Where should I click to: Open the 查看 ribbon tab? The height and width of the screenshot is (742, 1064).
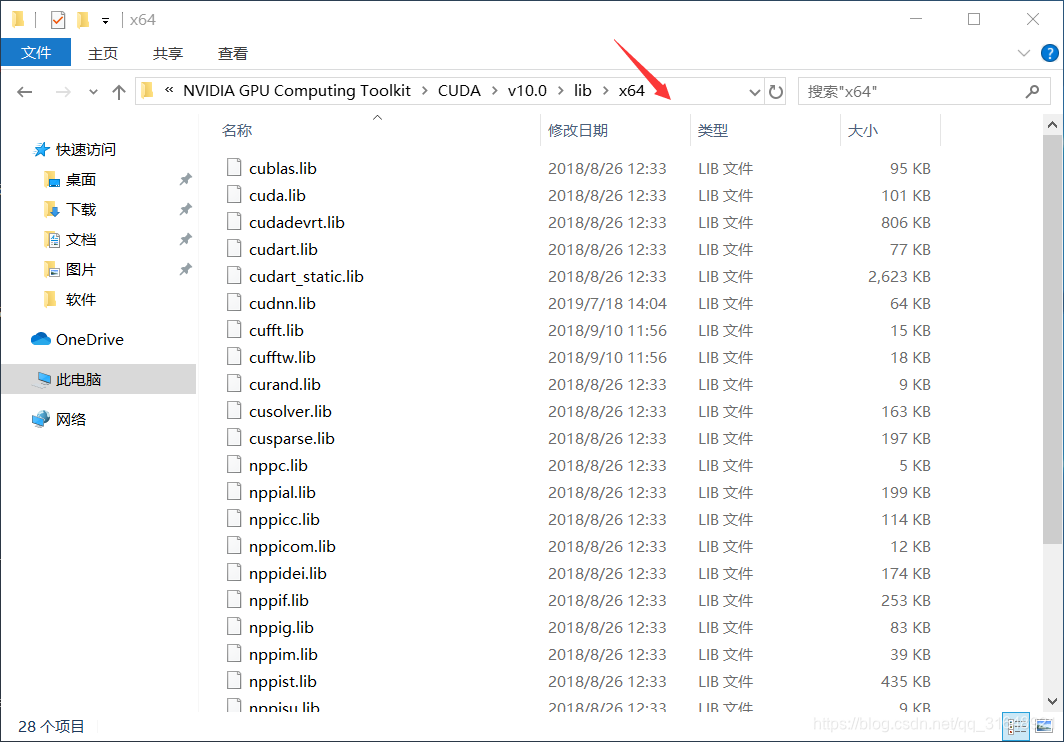[233, 53]
